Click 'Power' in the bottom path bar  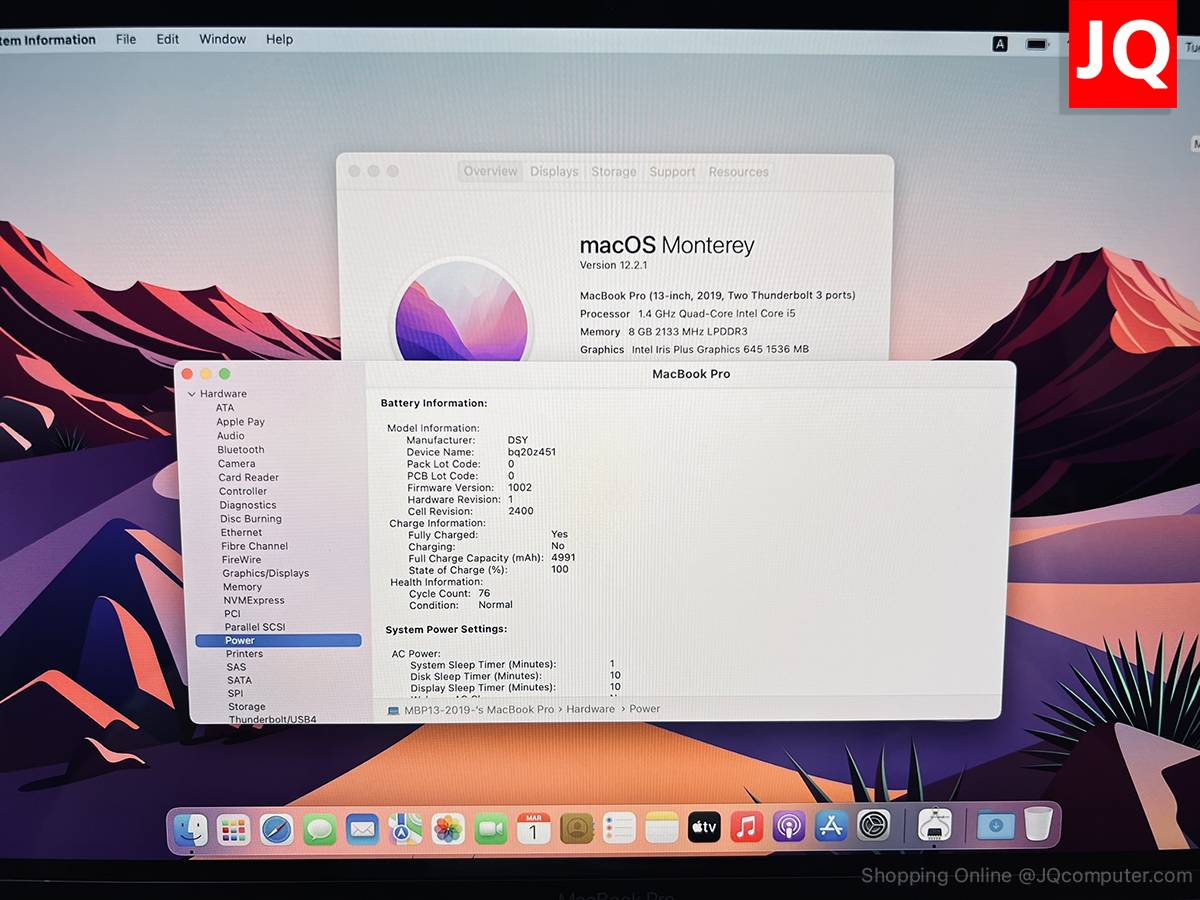[x=645, y=709]
